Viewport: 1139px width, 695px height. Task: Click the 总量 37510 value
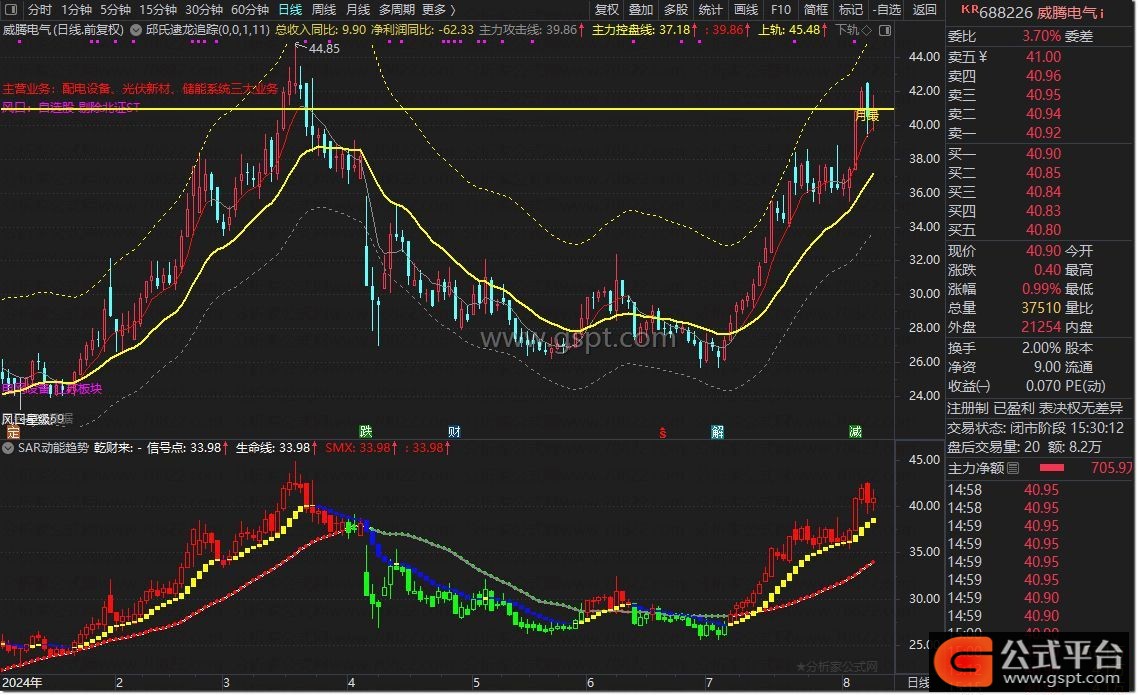[1041, 308]
